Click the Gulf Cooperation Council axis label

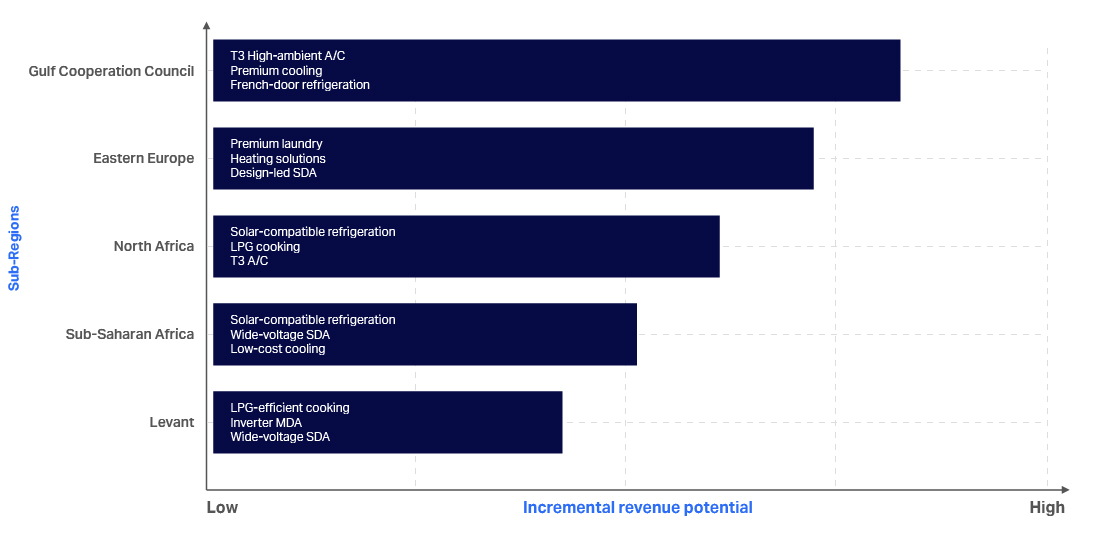[111, 71]
